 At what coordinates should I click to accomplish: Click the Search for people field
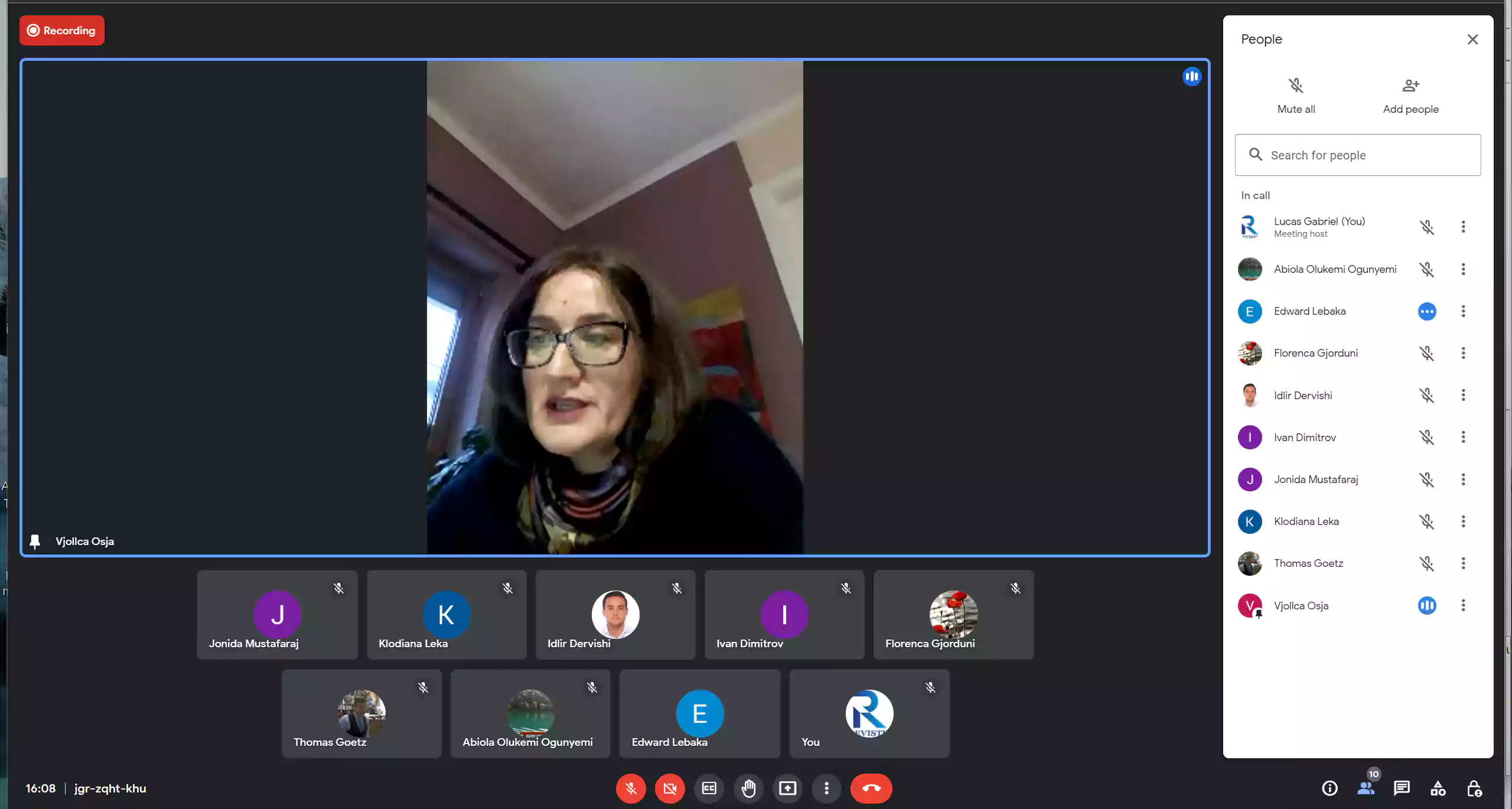pos(1358,155)
